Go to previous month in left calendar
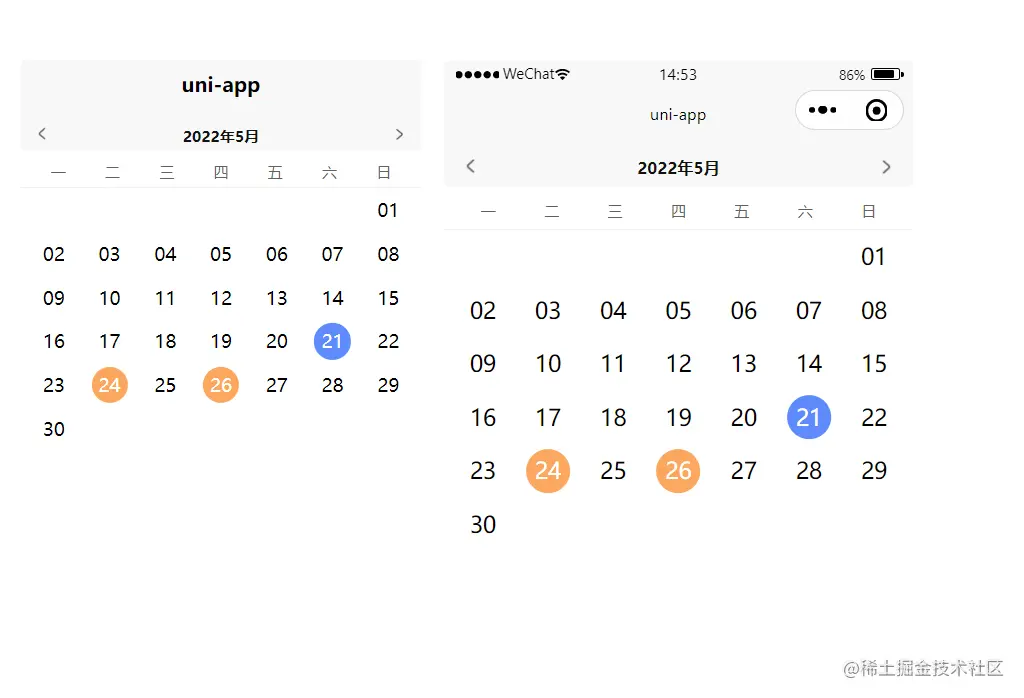Screen dimensions: 1024x698 point(42,134)
